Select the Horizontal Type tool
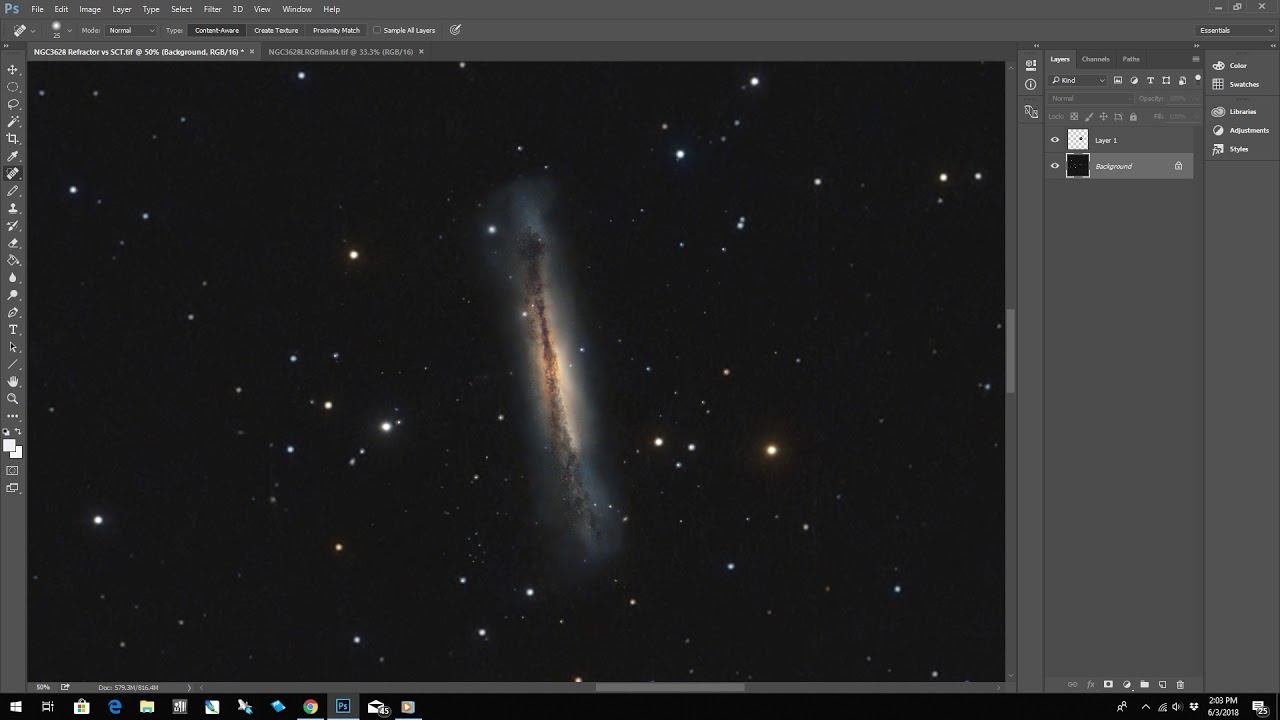This screenshot has height=720, width=1280. point(13,329)
